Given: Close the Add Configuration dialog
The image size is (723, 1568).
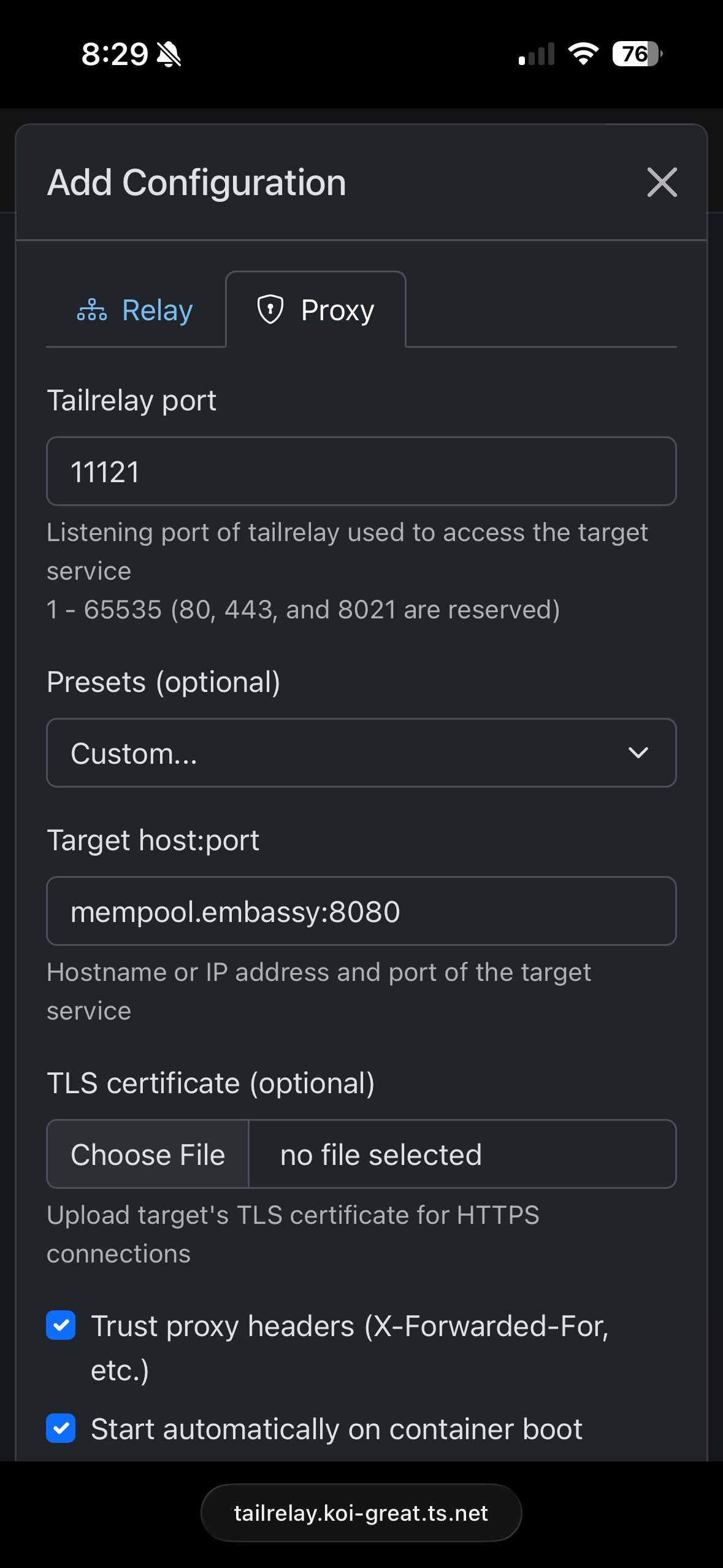Looking at the screenshot, I should [x=662, y=182].
